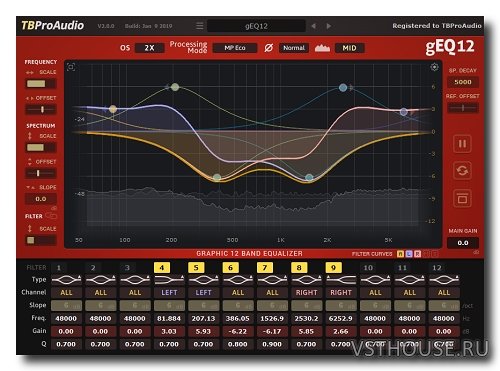Click the reset/refresh spectrum button
500x371 pixels.
pyautogui.click(x=462, y=171)
